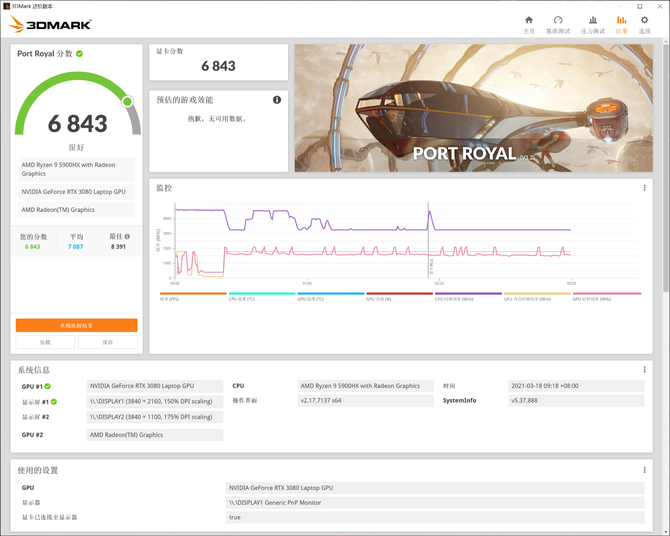Screen dimensions: 670x536
Task: Click green check mark beside Port Royal score
Action: tap(80, 54)
